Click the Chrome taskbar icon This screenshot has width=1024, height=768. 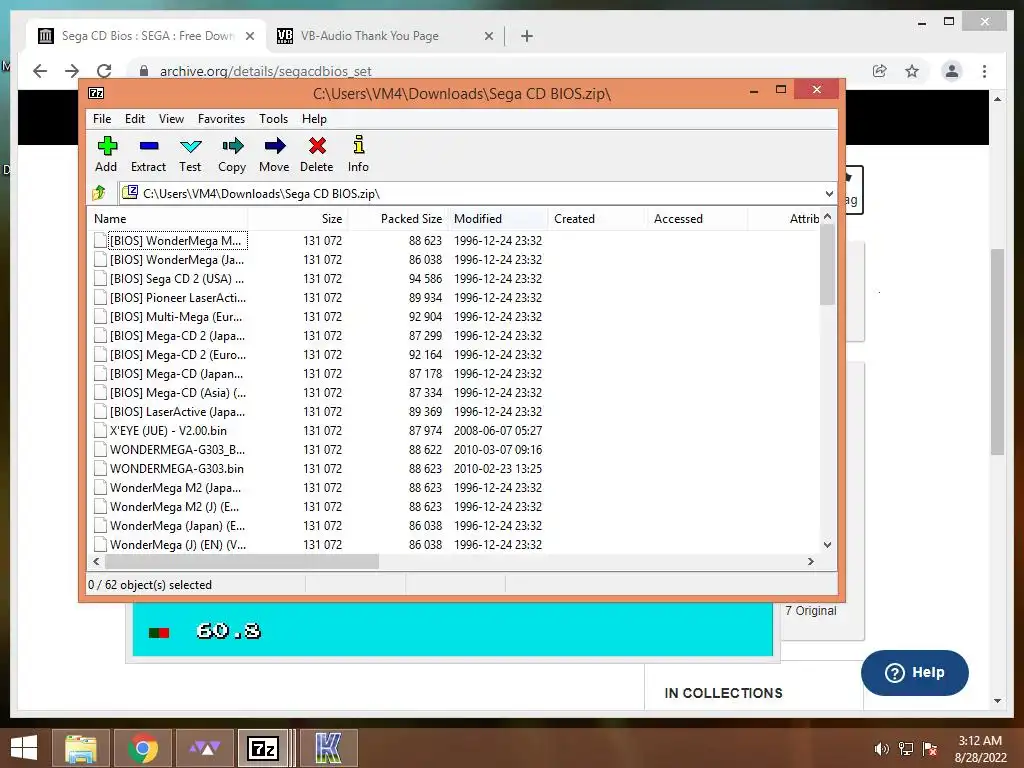(143, 748)
